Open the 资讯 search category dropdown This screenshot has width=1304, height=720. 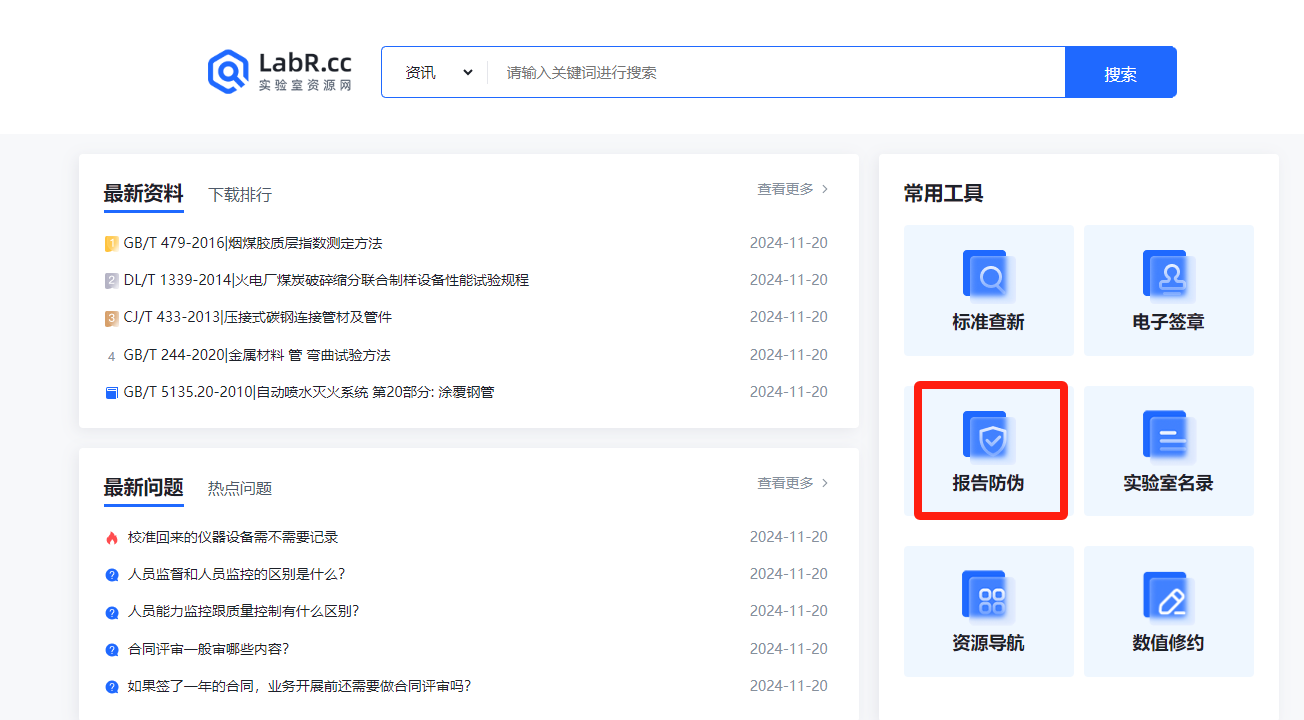coord(438,72)
